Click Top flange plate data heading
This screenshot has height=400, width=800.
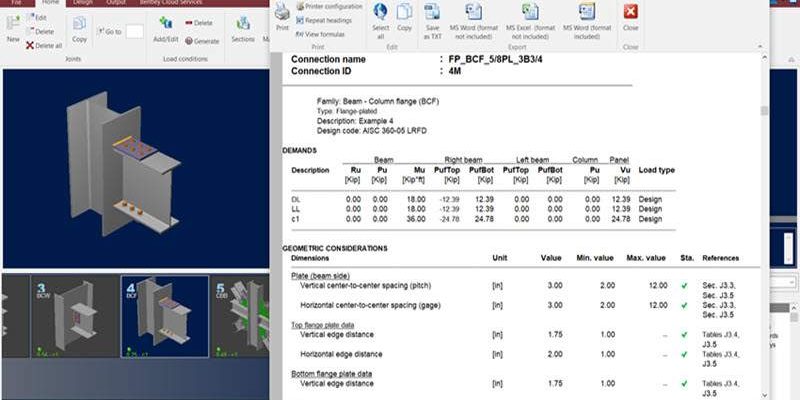pos(322,325)
